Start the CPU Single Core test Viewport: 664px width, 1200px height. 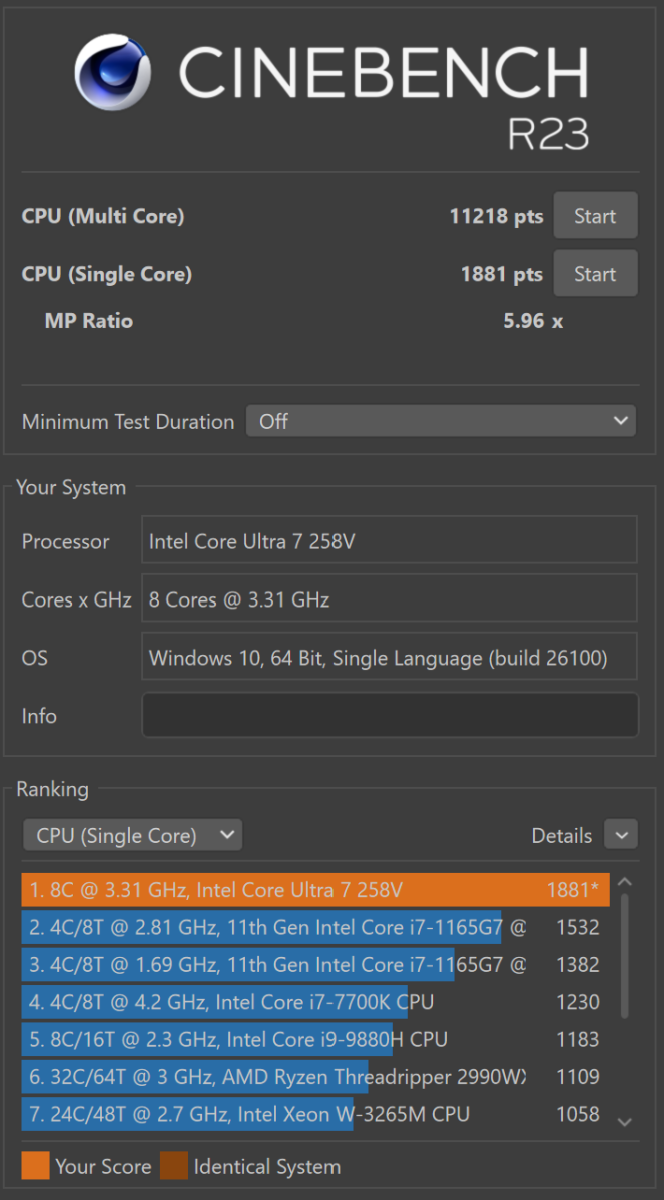click(x=595, y=274)
